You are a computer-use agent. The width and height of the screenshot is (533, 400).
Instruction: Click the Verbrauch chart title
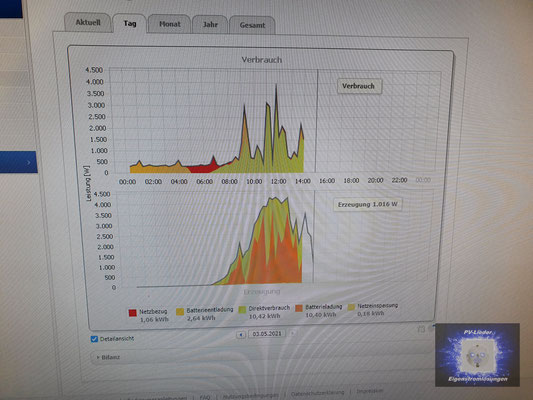click(x=262, y=60)
